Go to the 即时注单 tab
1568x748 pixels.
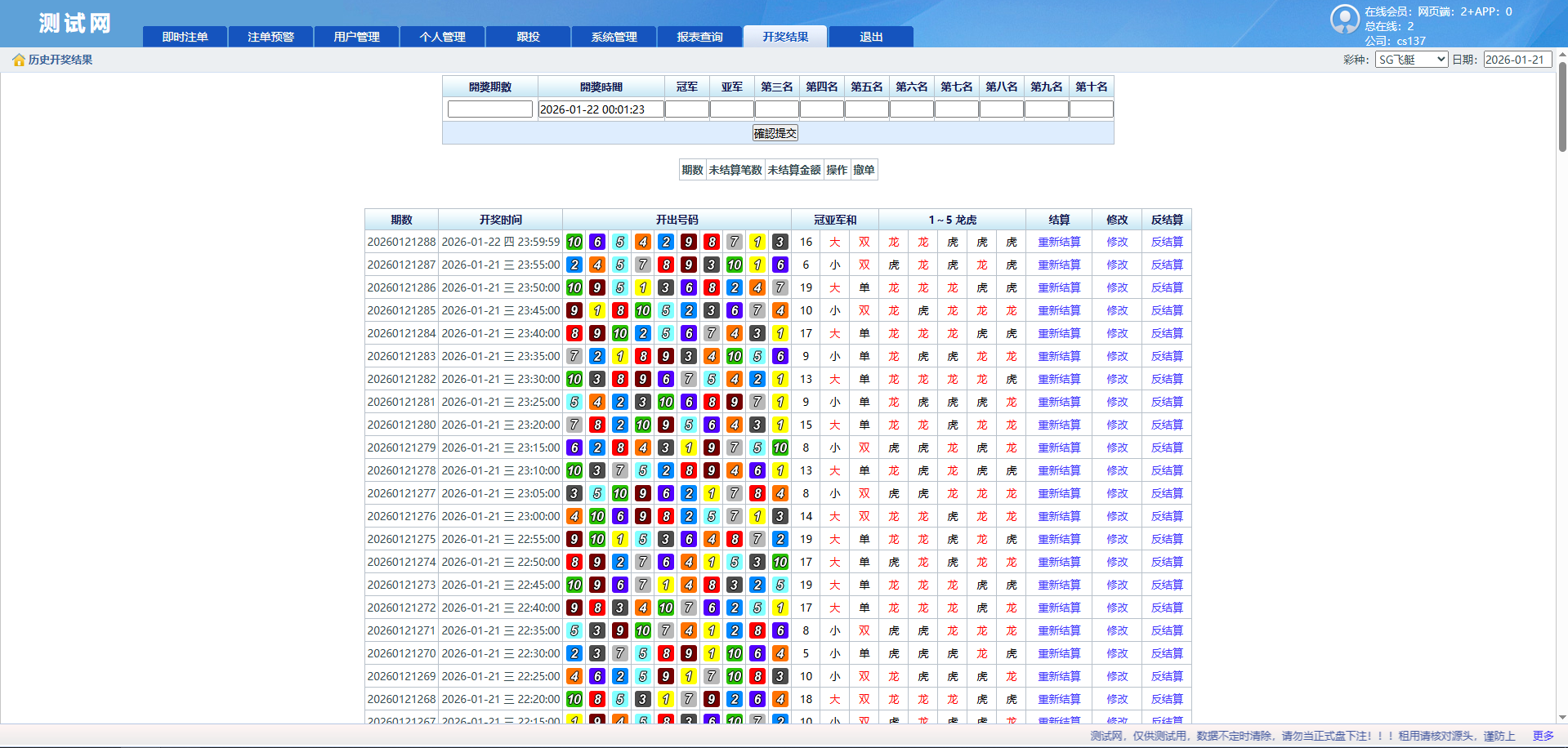click(x=185, y=37)
